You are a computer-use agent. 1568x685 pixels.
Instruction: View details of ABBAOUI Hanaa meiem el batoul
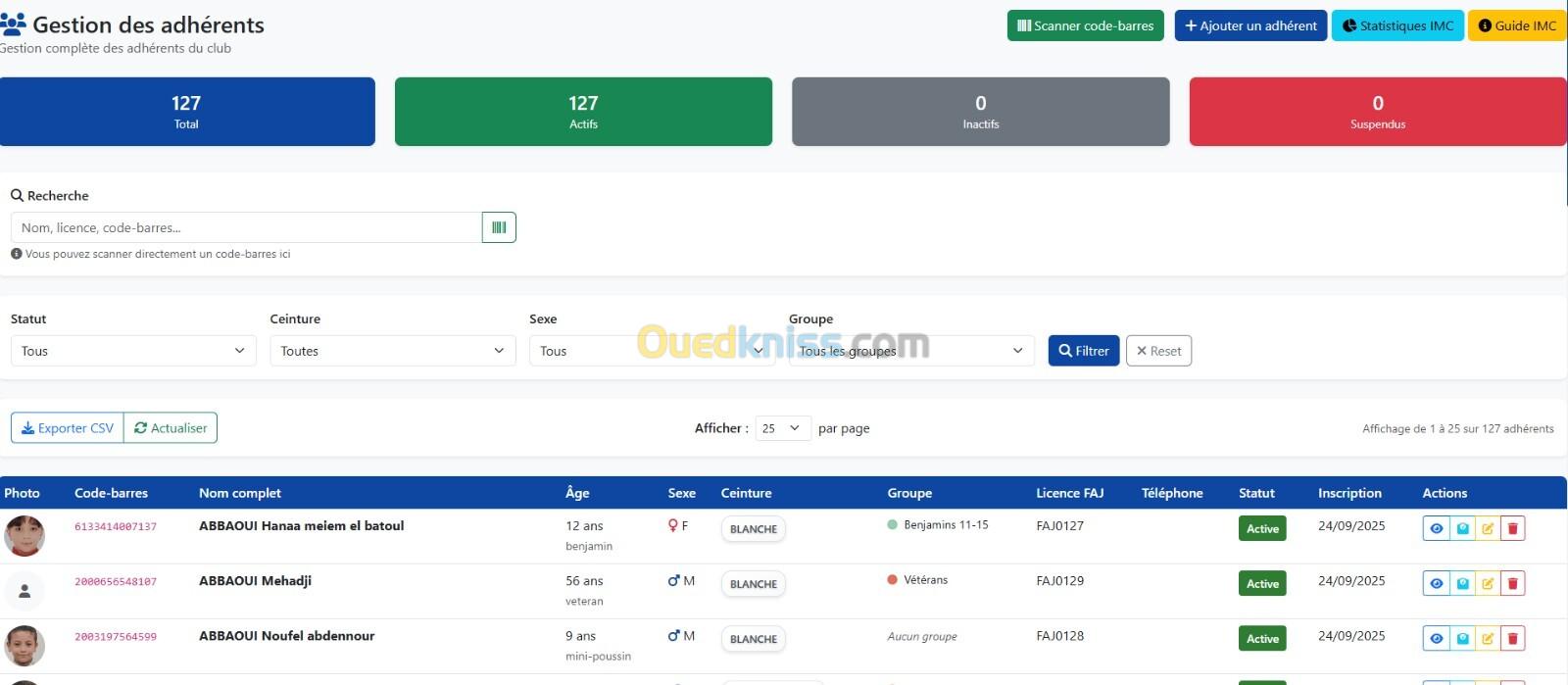[x=1436, y=528]
